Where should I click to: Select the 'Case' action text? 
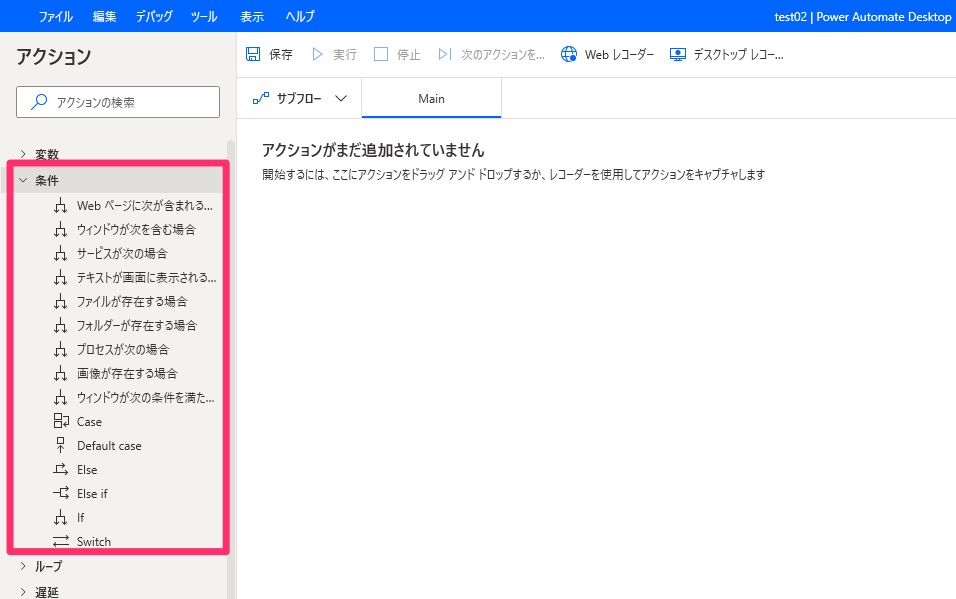point(89,421)
